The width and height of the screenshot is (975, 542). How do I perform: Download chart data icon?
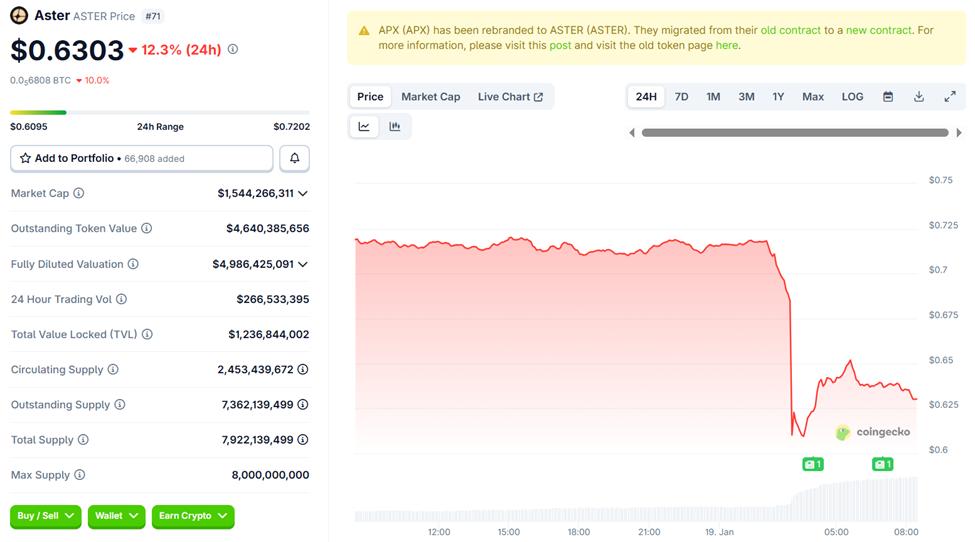coord(919,97)
